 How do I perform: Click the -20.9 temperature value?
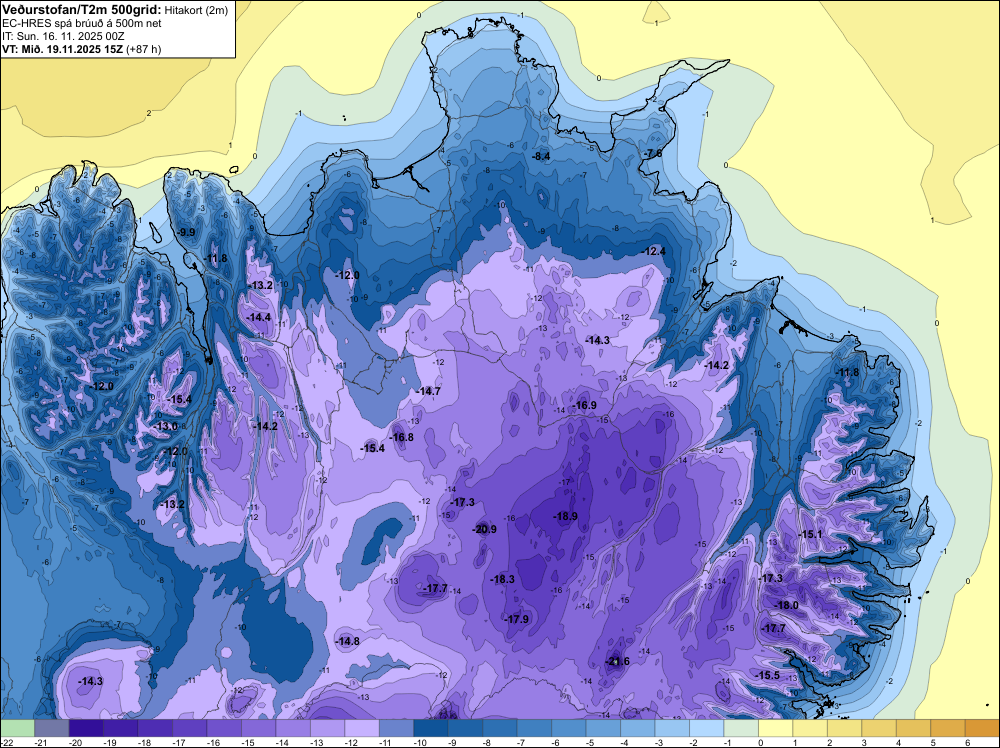(x=484, y=529)
